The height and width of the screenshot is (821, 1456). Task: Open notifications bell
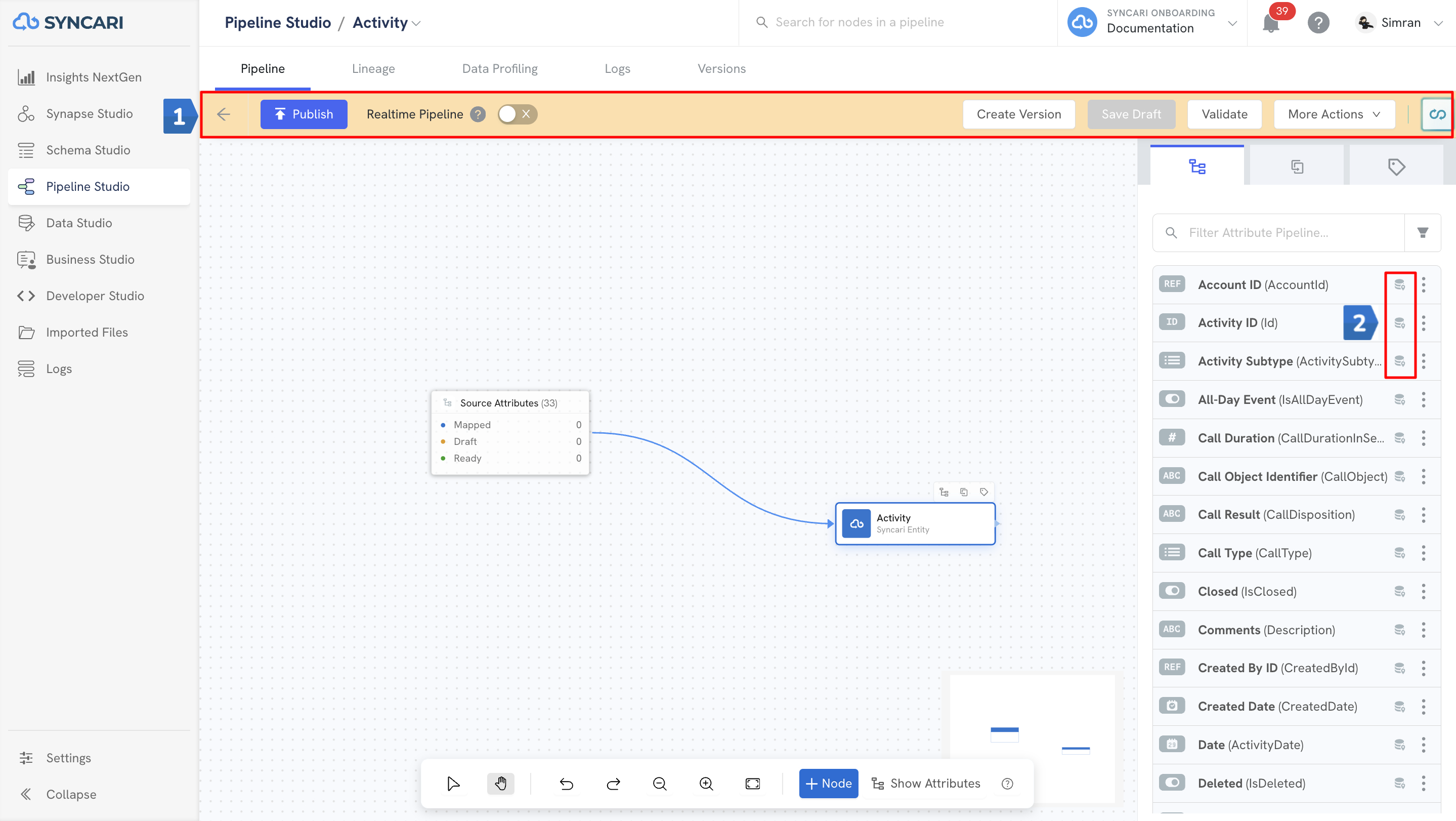(1271, 23)
